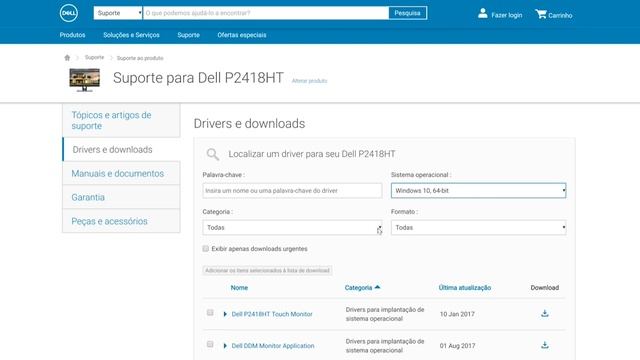The image size is (640, 360).
Task: Open Dell DDM Monitor Application link
Action: (x=273, y=346)
